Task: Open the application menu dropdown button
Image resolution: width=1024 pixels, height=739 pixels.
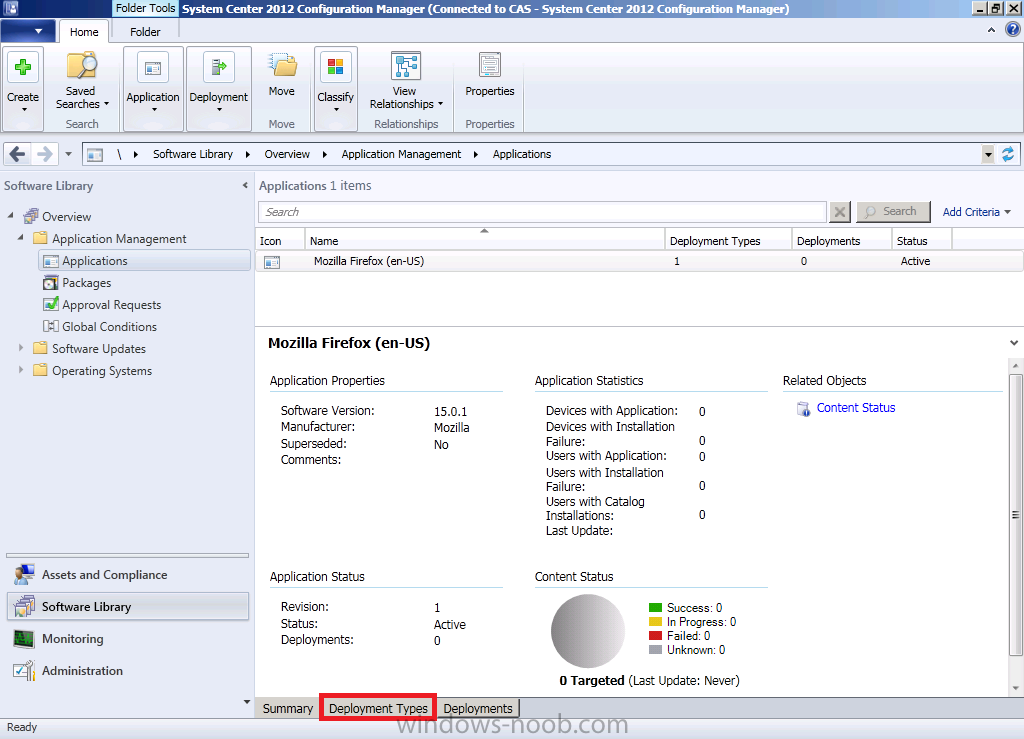Action: point(29,31)
